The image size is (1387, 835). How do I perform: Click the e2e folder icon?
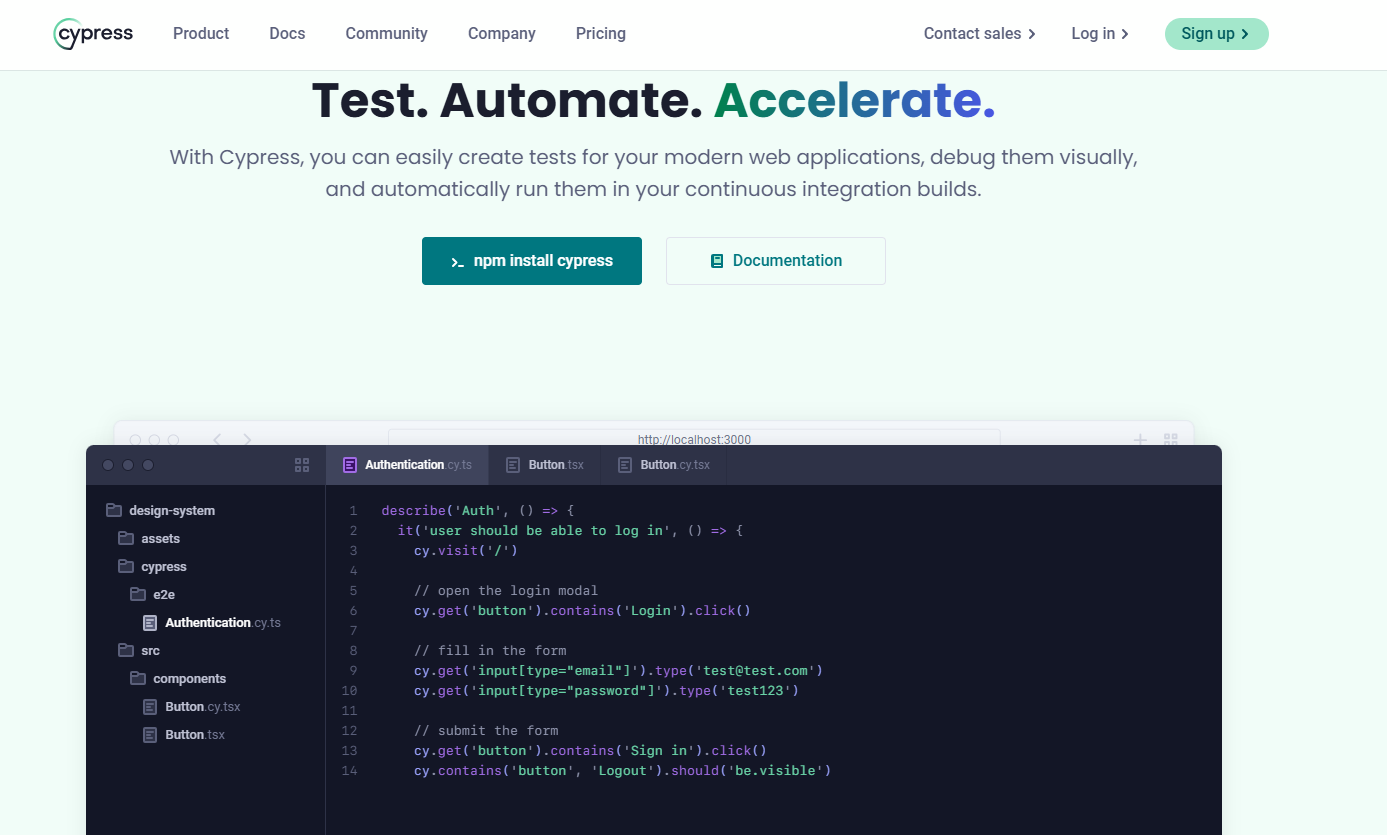click(137, 594)
